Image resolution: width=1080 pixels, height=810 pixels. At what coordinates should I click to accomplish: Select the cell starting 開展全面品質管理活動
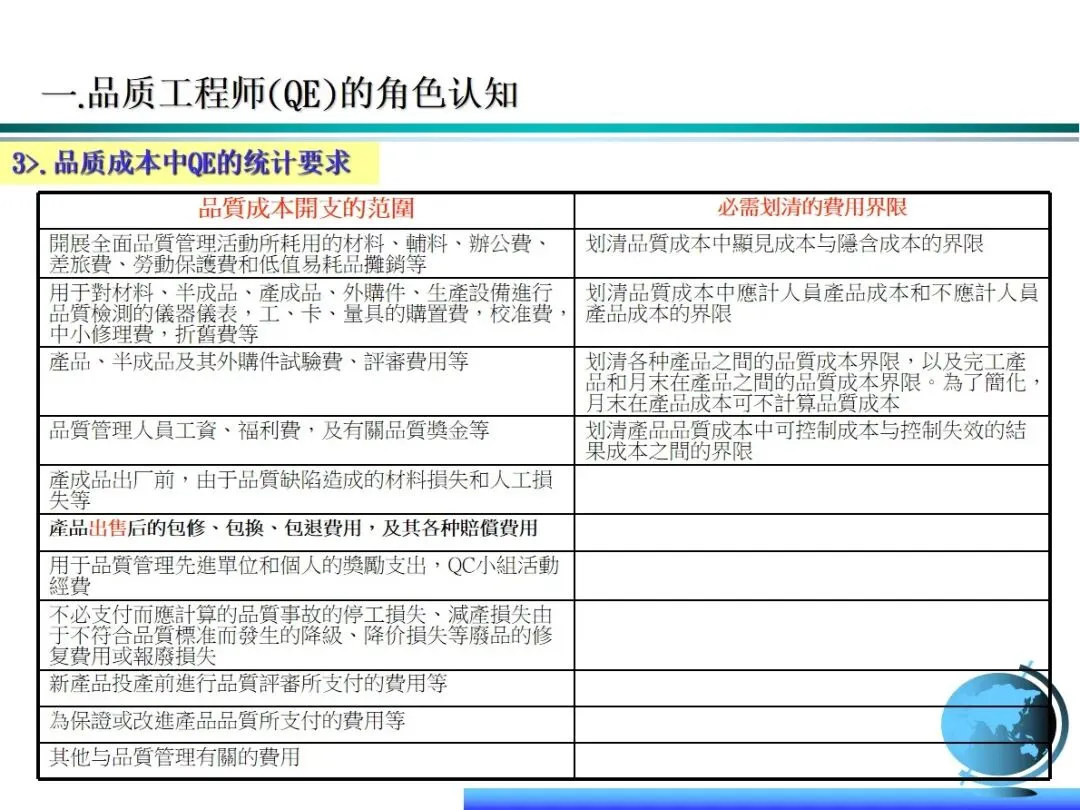[x=307, y=253]
